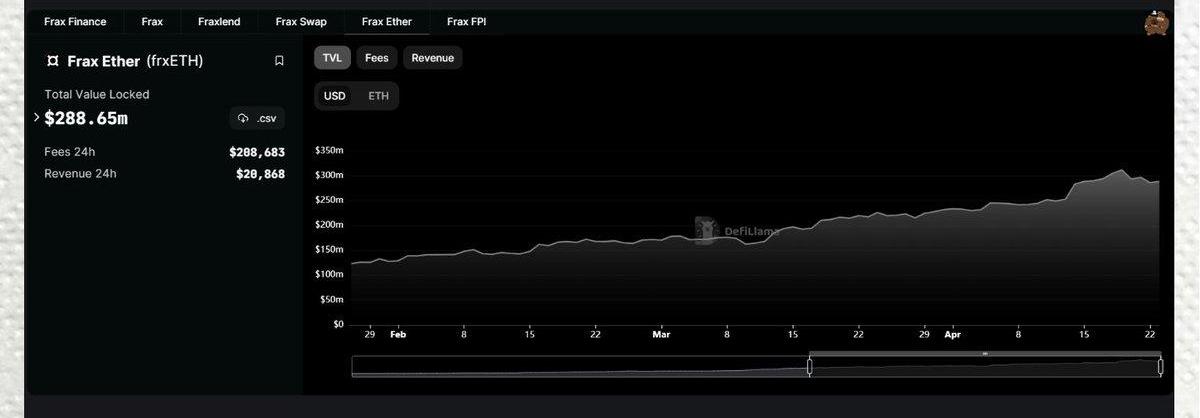Click the $0 y-axis label
The height and width of the screenshot is (418, 1200).
[x=337, y=324]
